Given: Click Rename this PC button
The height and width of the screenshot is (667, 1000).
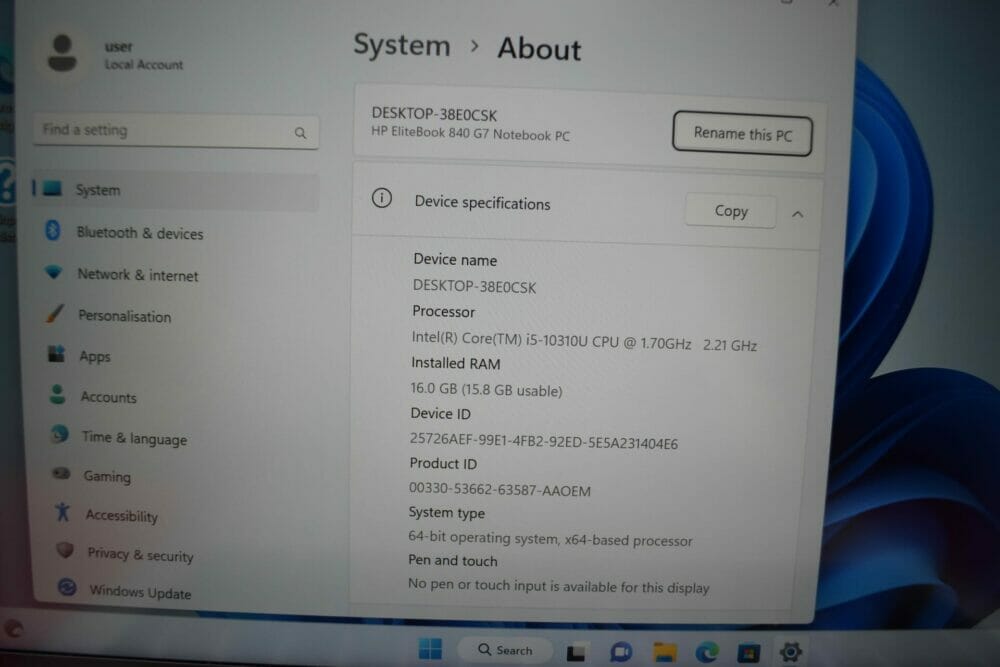Looking at the screenshot, I should click(x=742, y=135).
